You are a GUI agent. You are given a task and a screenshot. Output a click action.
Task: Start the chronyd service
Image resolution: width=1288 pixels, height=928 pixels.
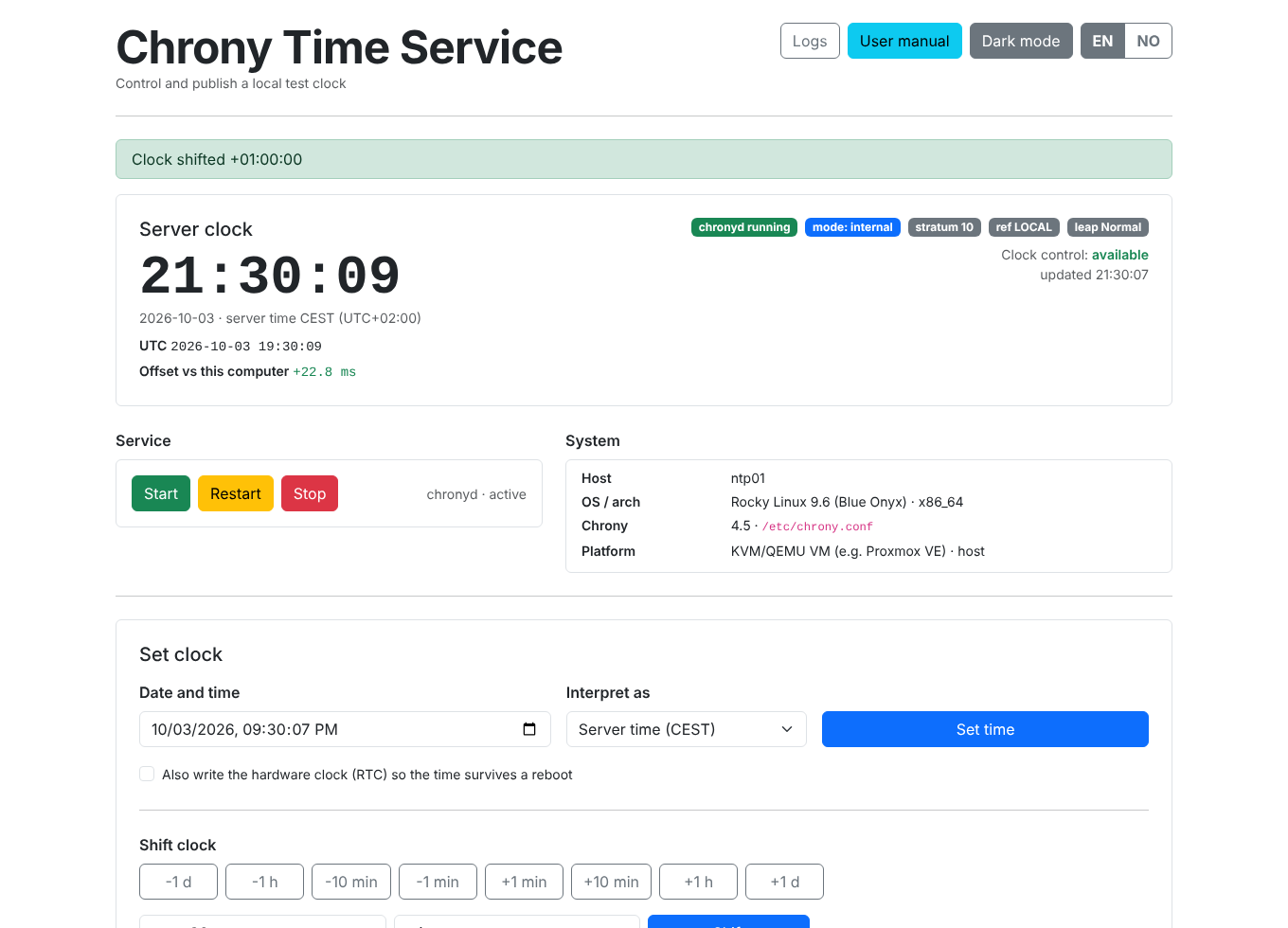click(x=161, y=493)
